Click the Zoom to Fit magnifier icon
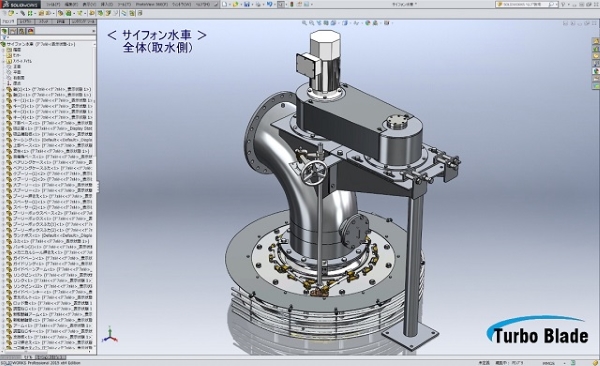The image size is (600, 366). click(x=305, y=23)
